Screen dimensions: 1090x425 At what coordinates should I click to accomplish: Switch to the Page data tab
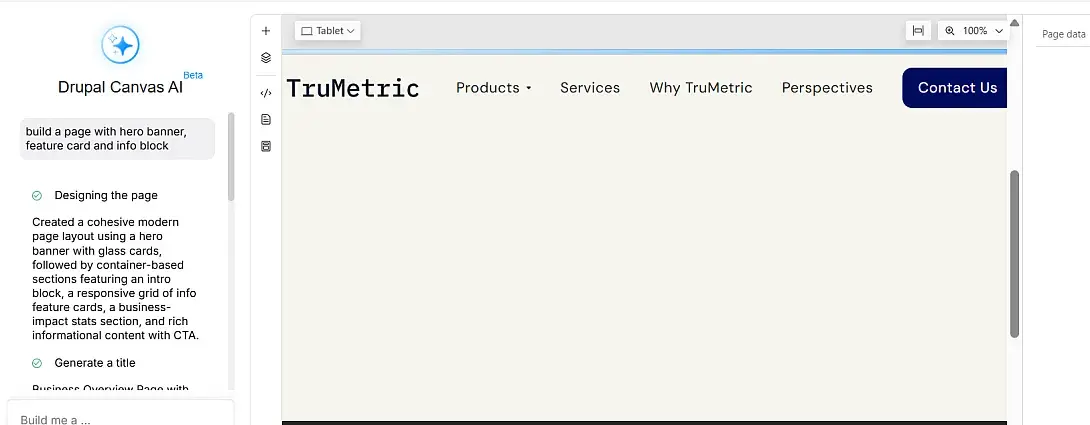(1064, 34)
